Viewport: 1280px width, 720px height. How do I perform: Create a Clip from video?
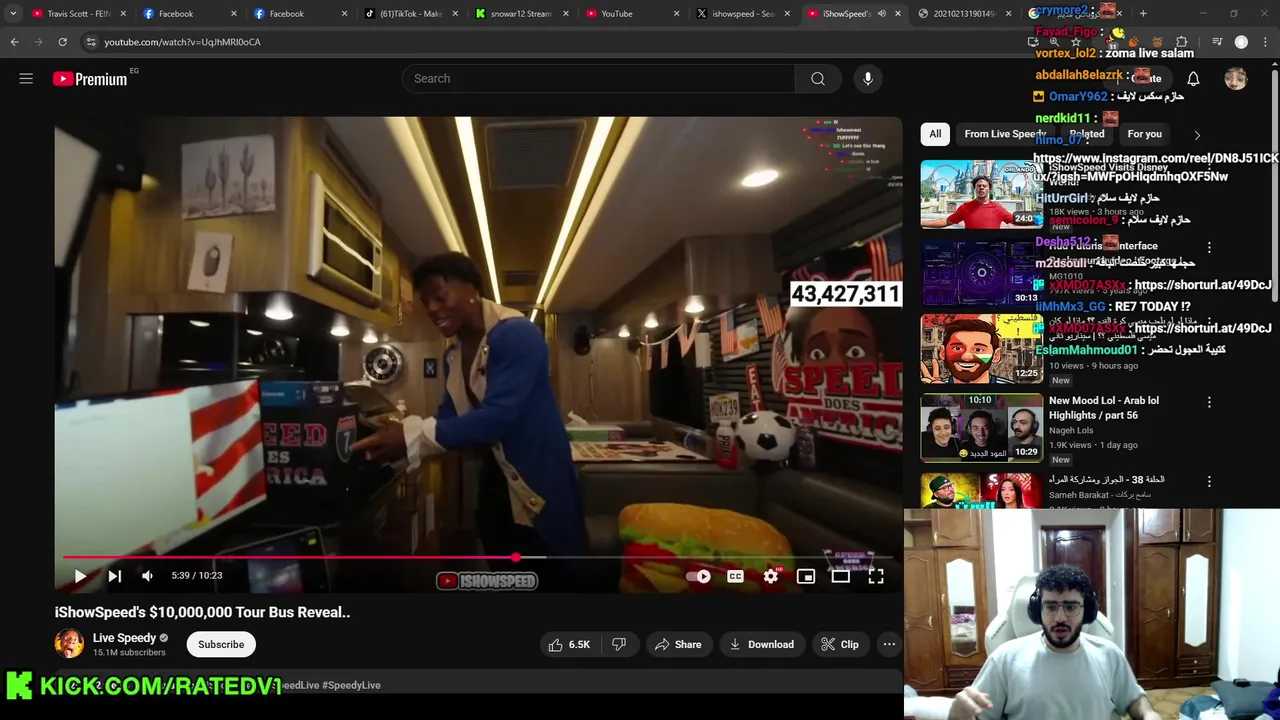840,645
